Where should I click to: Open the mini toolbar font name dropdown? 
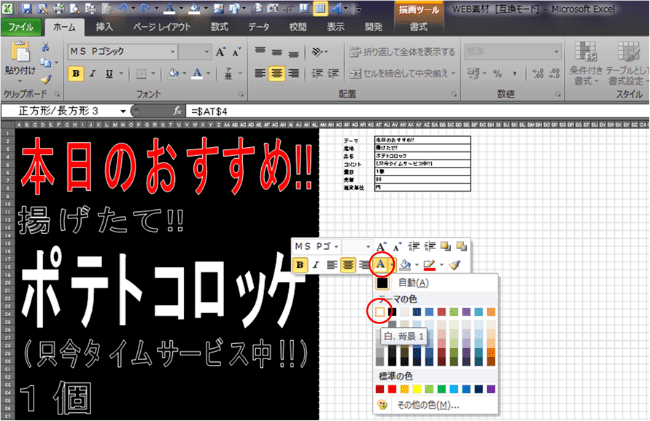[x=337, y=247]
